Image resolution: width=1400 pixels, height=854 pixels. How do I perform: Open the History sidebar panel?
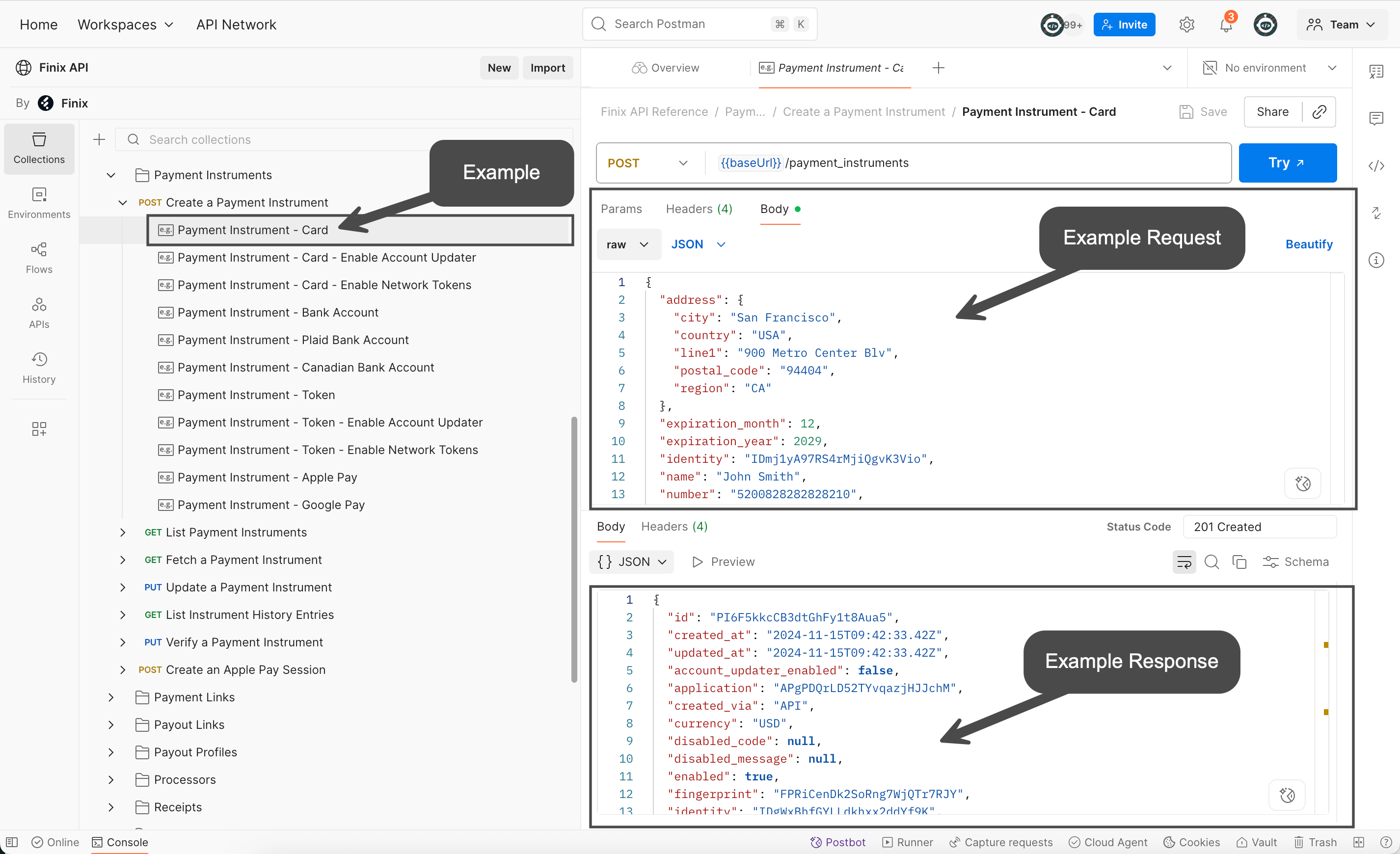click(x=39, y=367)
